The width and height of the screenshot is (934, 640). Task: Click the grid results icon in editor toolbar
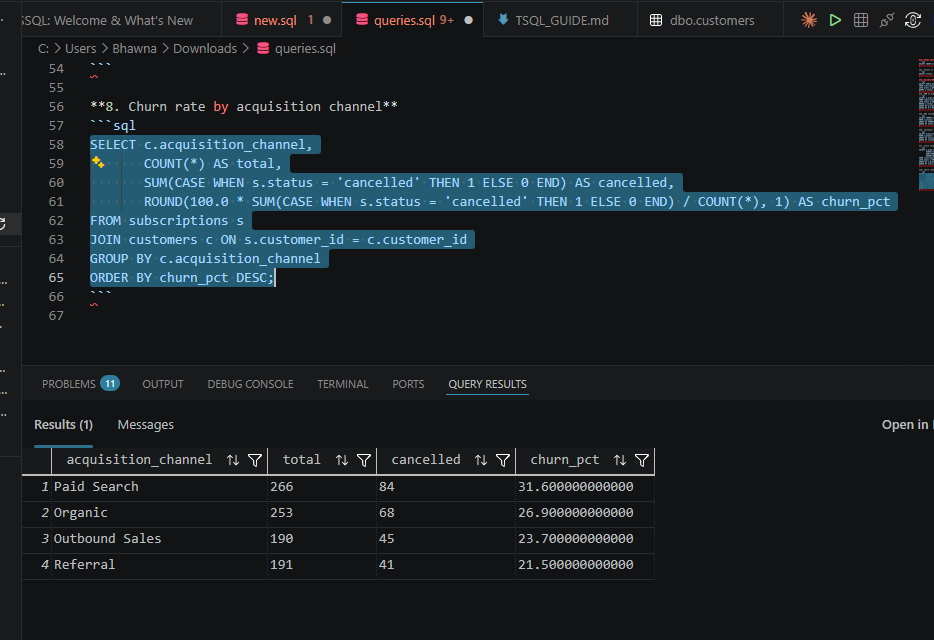[861, 20]
